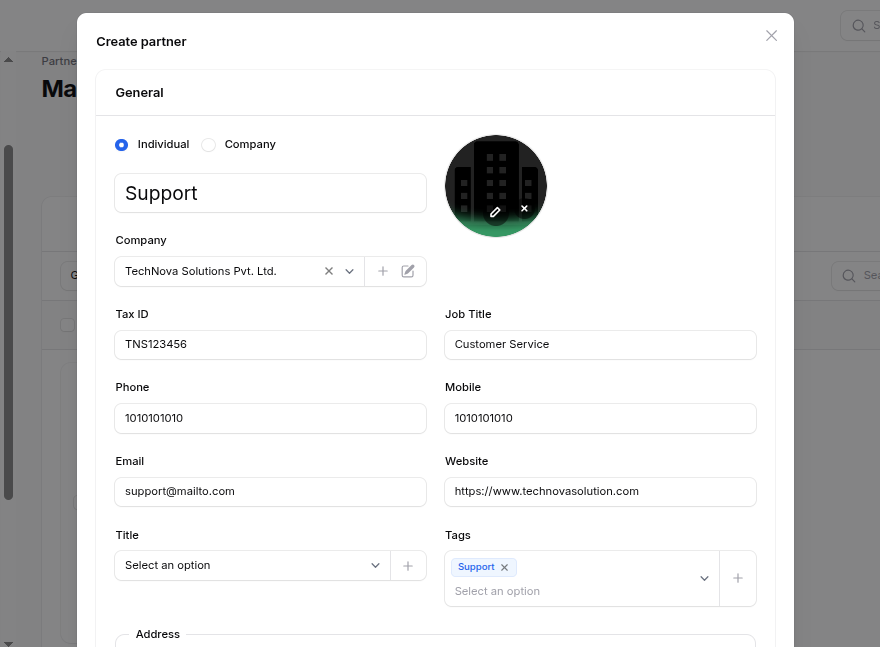Open the Title select dropdown
880x647 pixels.
click(253, 566)
